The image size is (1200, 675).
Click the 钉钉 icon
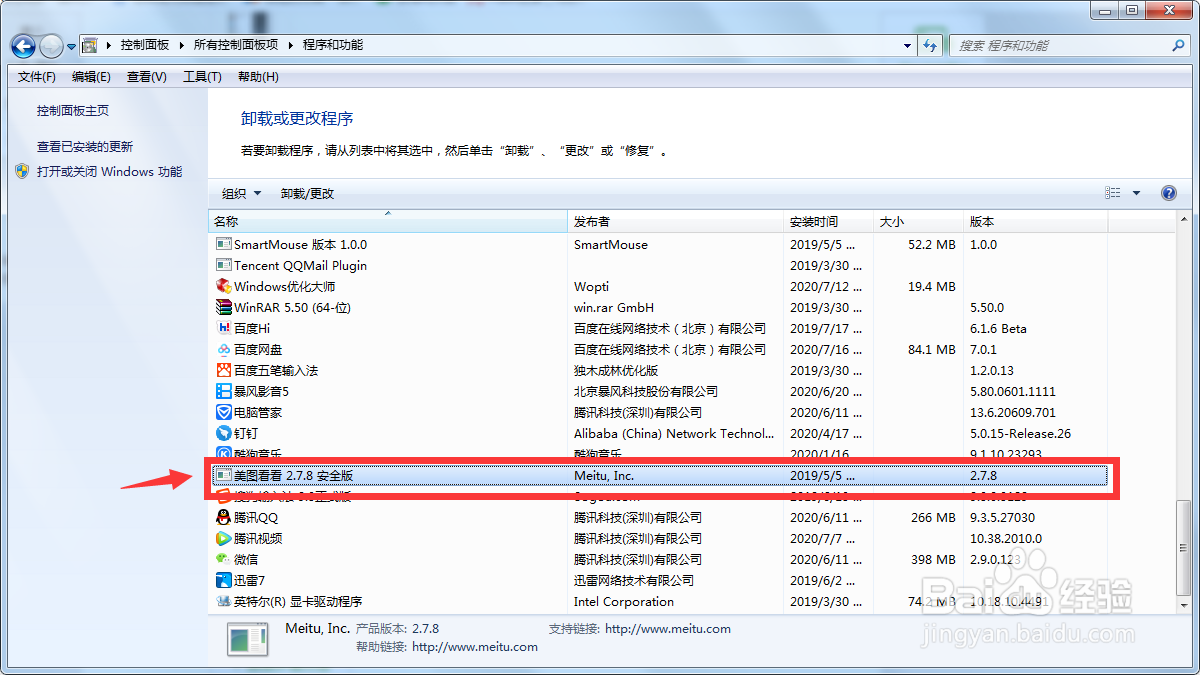pyautogui.click(x=224, y=433)
